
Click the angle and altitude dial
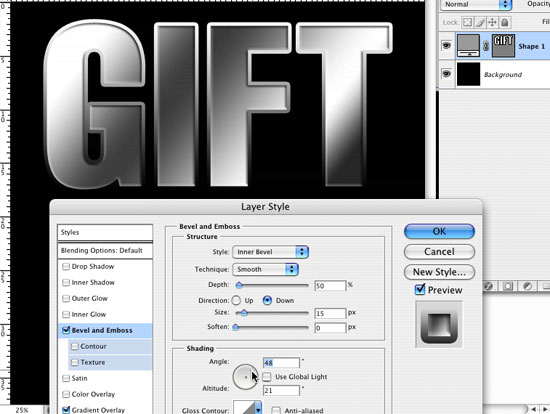tap(246, 377)
